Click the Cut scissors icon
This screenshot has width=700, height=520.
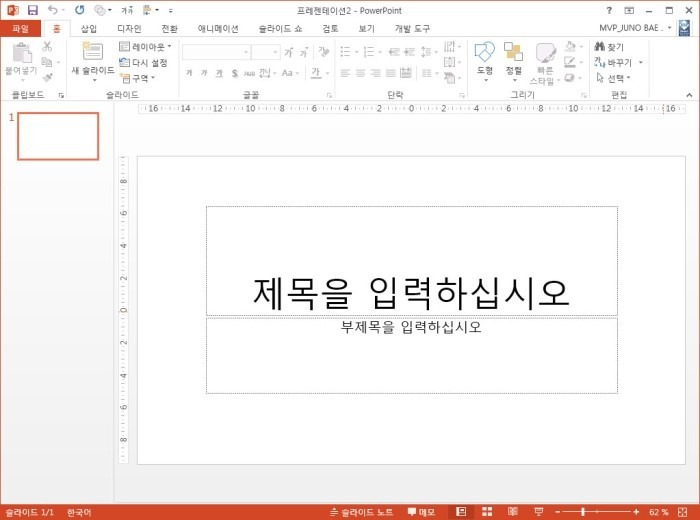click(x=47, y=46)
